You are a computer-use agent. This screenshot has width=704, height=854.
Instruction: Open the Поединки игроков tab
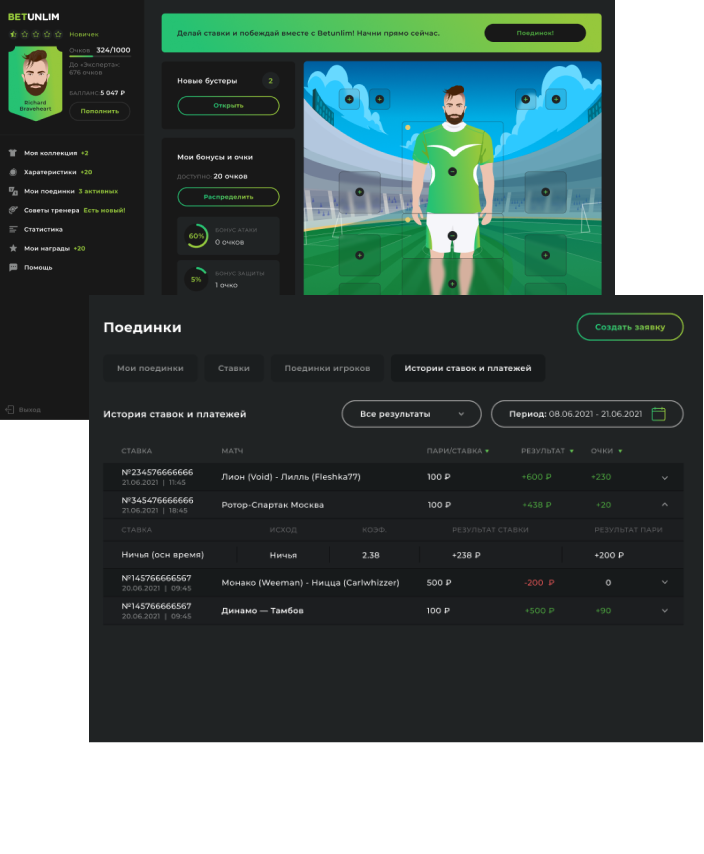[x=327, y=368]
